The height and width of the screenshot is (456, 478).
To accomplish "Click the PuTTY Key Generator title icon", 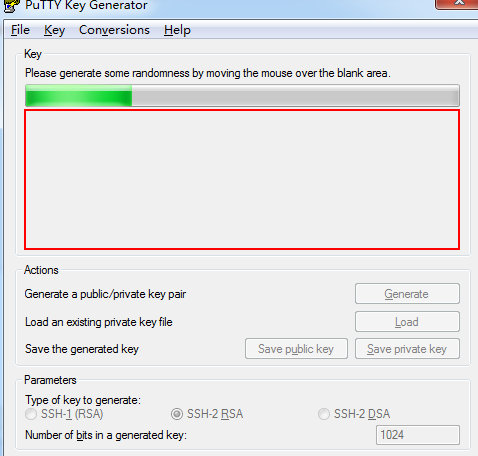I will pyautogui.click(x=10, y=6).
